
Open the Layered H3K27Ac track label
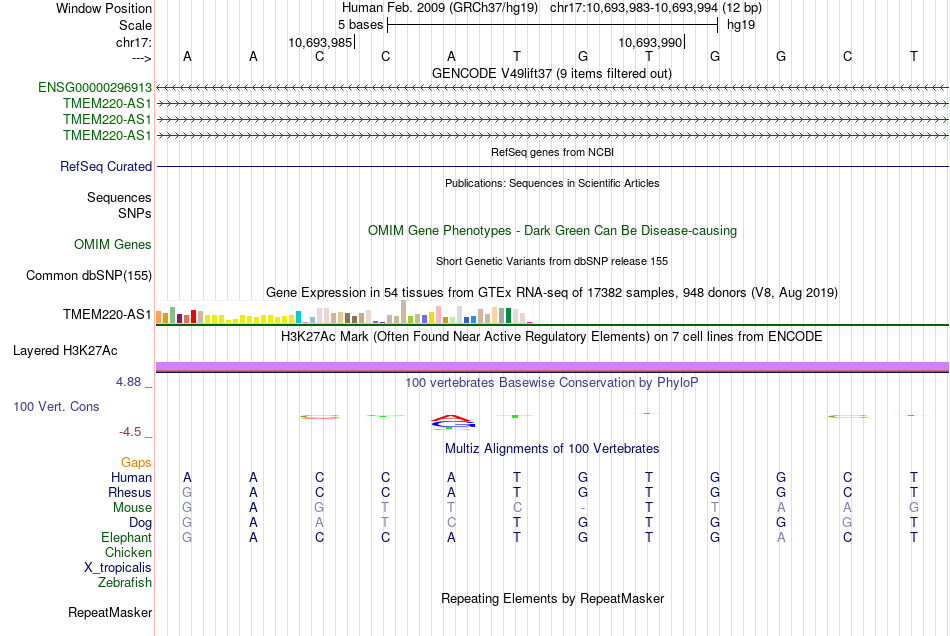coord(65,350)
